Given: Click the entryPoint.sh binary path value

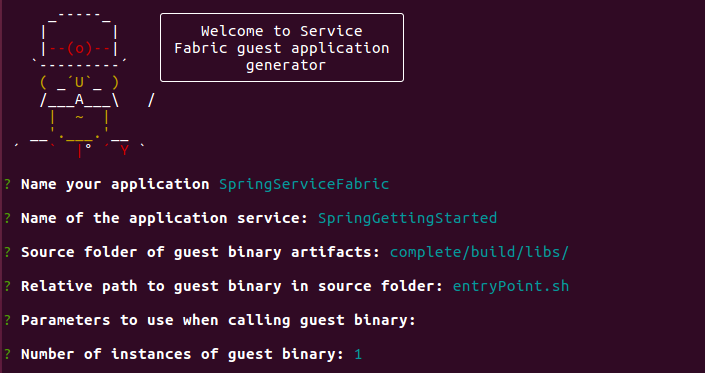Looking at the screenshot, I should click(x=511, y=286).
